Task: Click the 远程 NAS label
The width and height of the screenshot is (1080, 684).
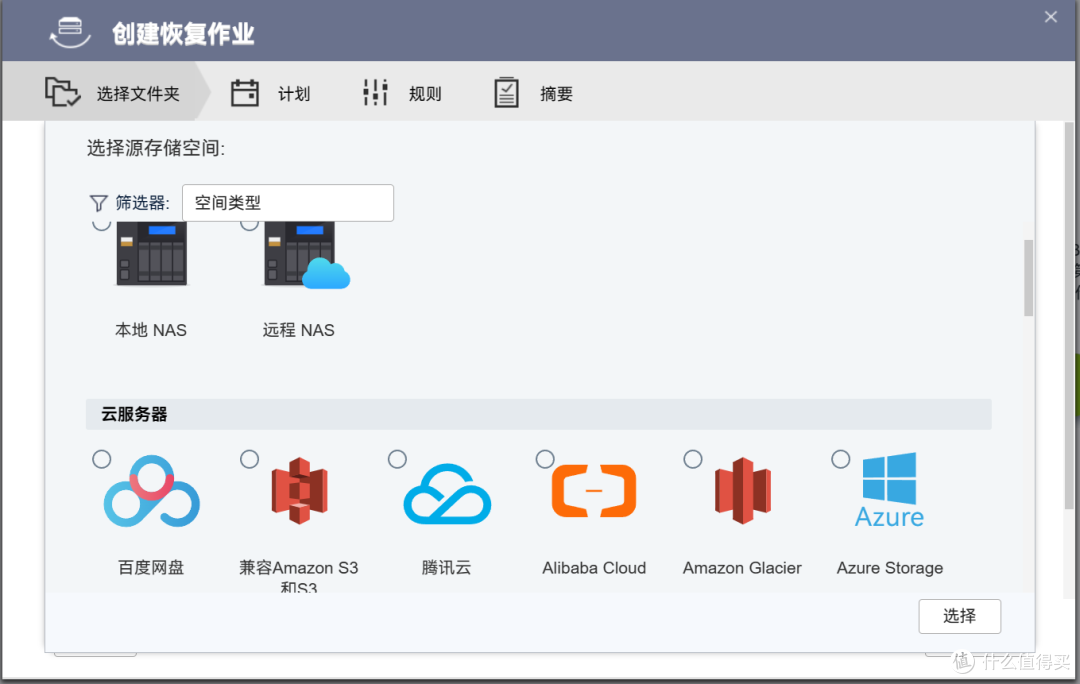Action: 298,330
